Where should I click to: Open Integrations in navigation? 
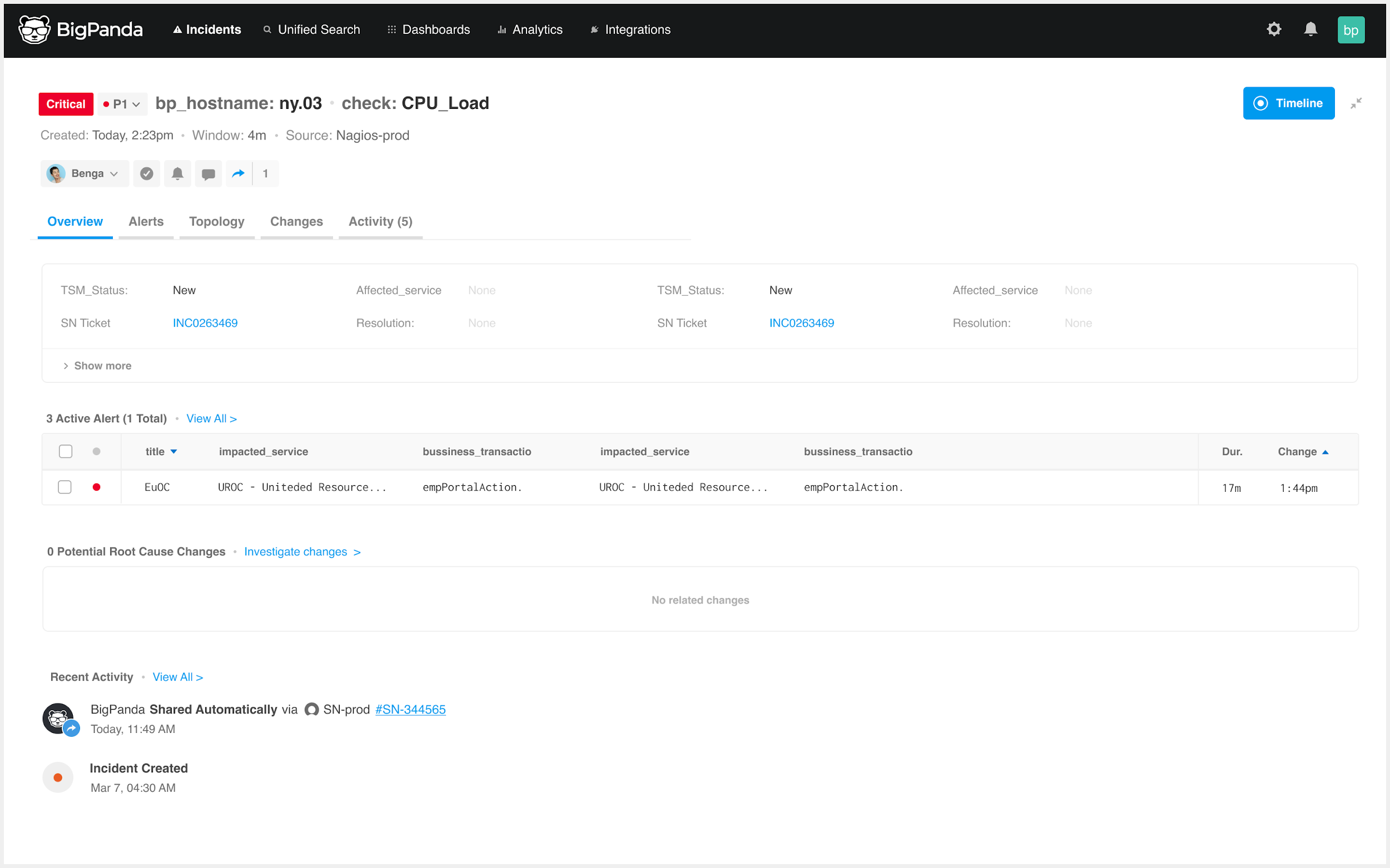click(x=630, y=29)
